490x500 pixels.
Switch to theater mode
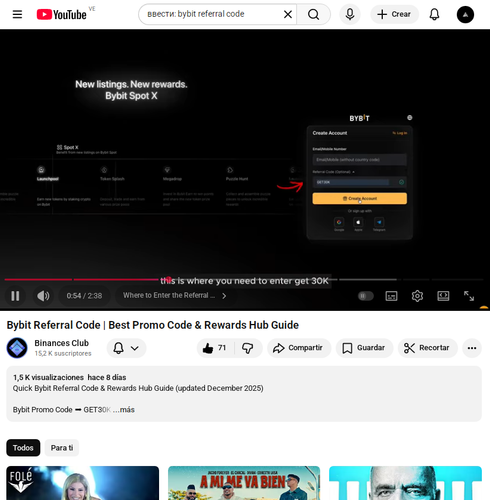click(x=443, y=296)
